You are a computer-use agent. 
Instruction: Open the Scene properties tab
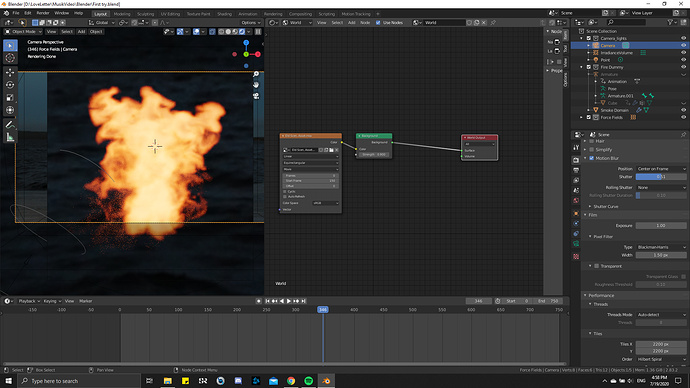coord(576,190)
